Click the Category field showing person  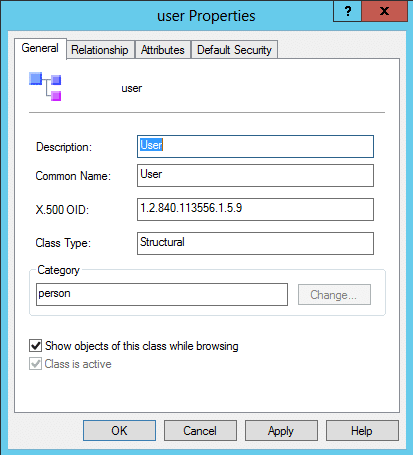click(162, 294)
